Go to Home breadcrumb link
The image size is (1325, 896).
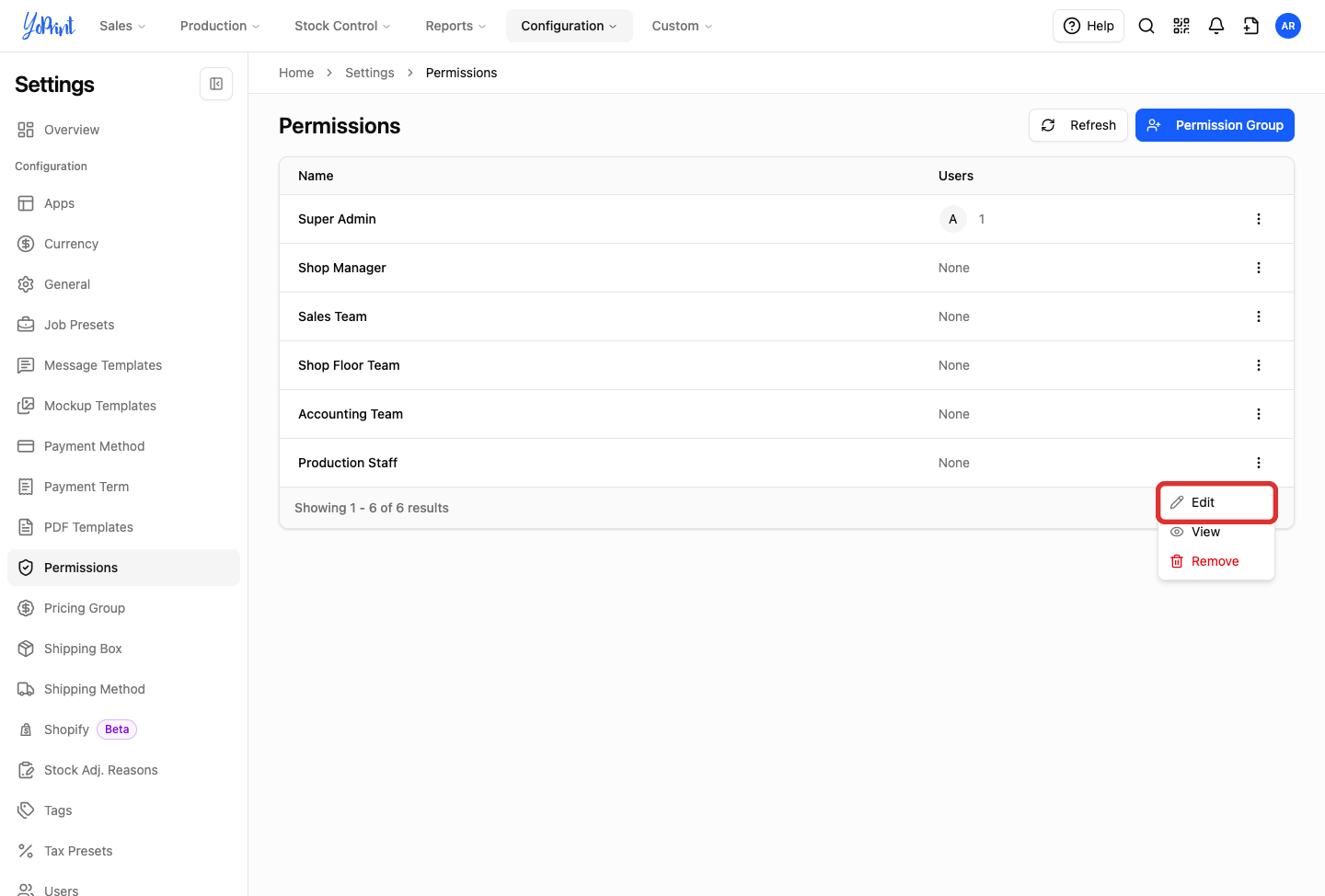(x=296, y=73)
